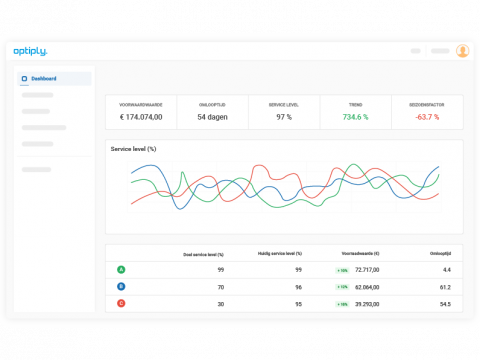Click the 72.717,00 stock value cell

(x=367, y=270)
